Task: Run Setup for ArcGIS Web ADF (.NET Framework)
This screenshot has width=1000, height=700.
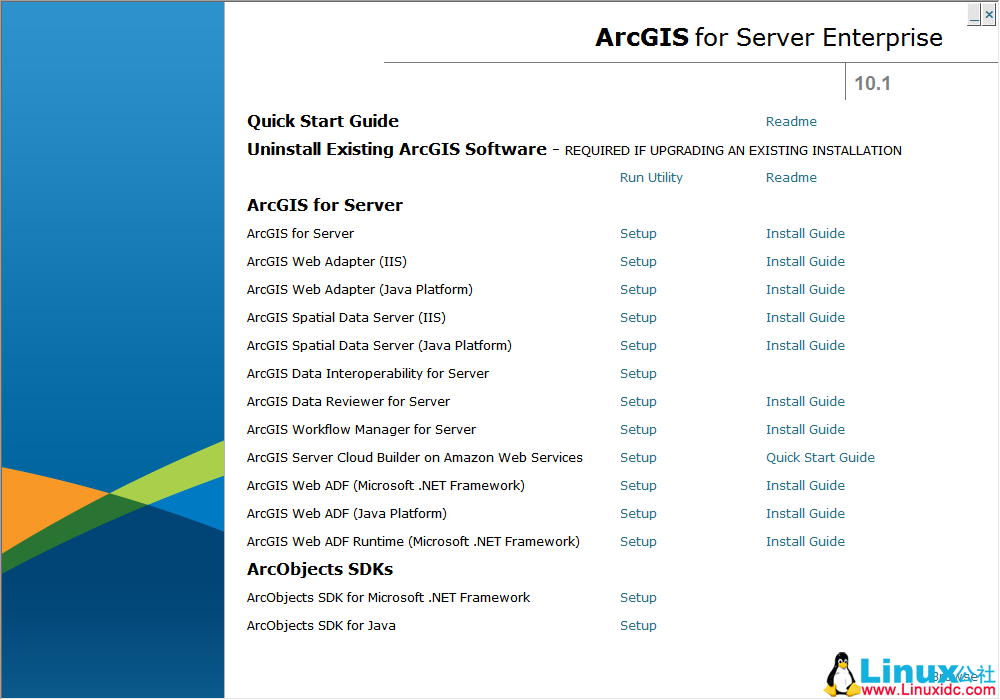Action: pyautogui.click(x=638, y=485)
